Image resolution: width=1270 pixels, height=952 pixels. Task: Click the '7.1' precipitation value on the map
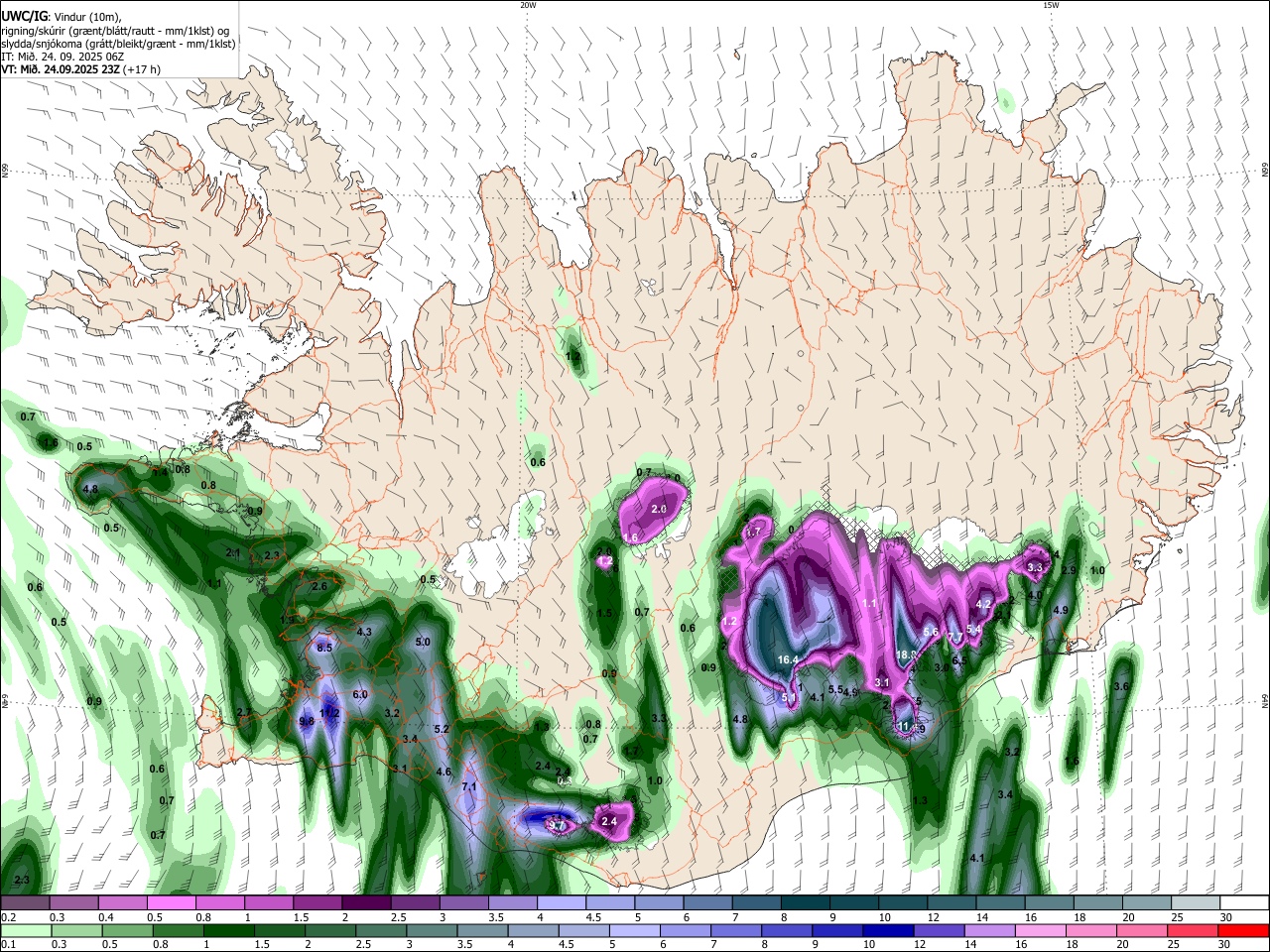[x=470, y=786]
